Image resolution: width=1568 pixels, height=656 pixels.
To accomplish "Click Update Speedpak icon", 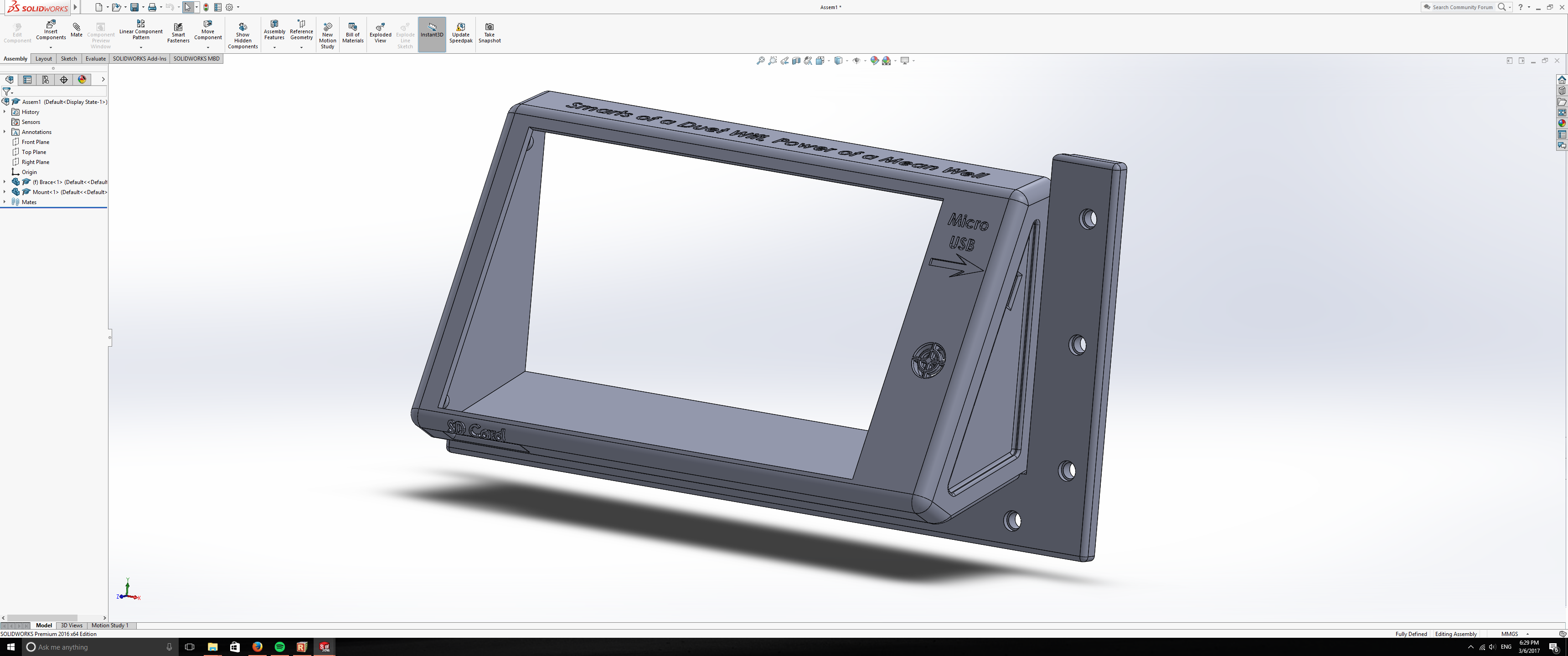I will click(x=461, y=27).
